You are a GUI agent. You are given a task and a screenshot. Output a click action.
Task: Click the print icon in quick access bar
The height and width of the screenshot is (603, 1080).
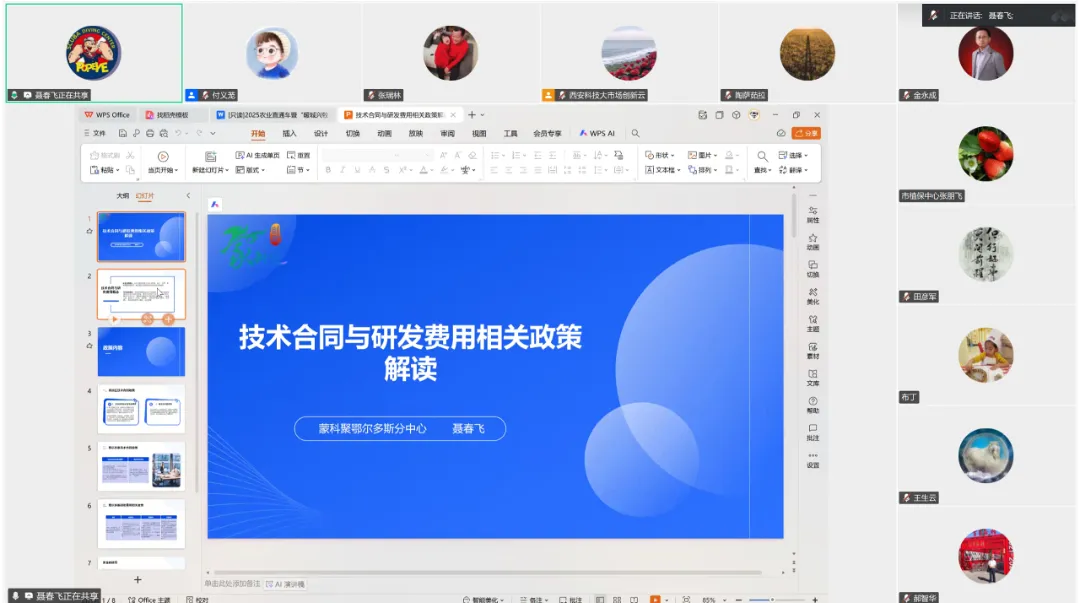(x=149, y=133)
